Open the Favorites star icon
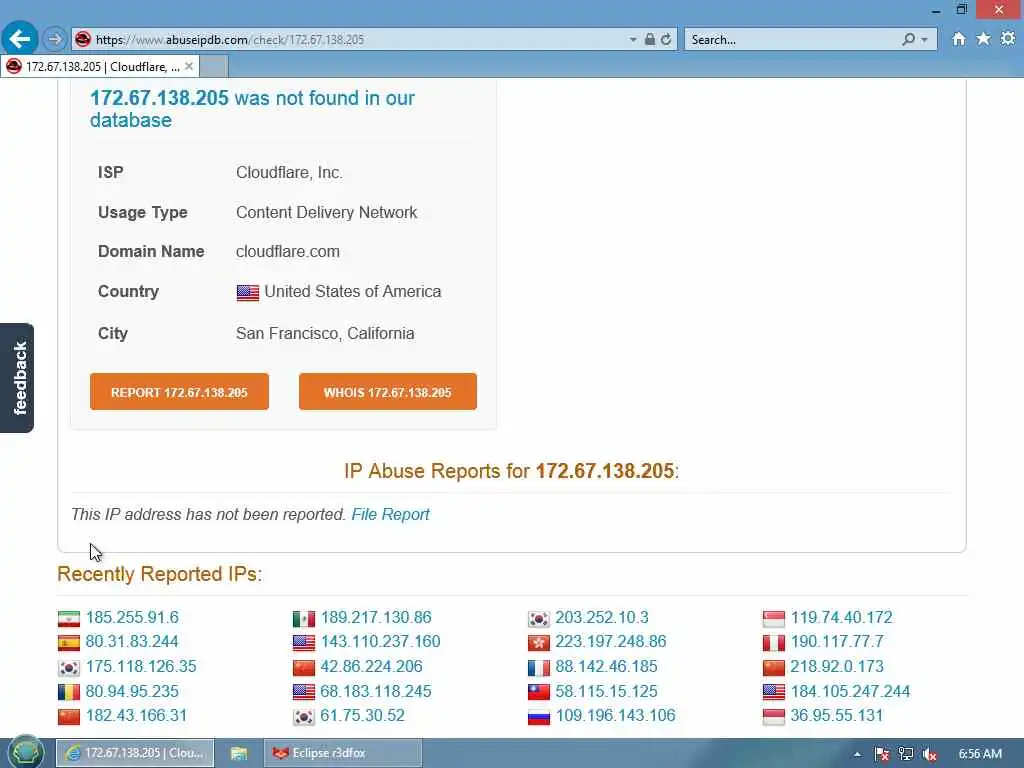The image size is (1024, 768). 983,39
